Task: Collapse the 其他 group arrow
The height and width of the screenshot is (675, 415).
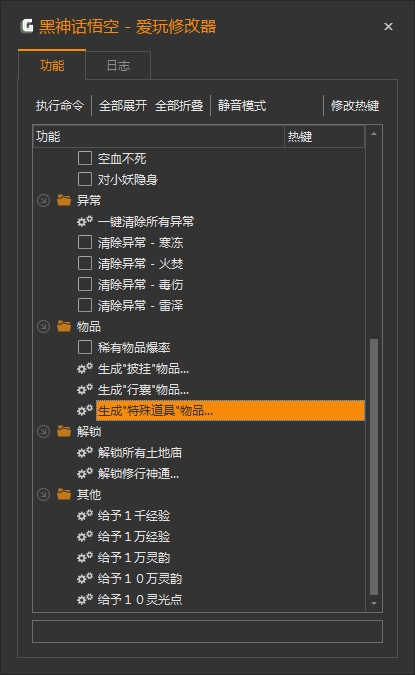Action: 43,494
